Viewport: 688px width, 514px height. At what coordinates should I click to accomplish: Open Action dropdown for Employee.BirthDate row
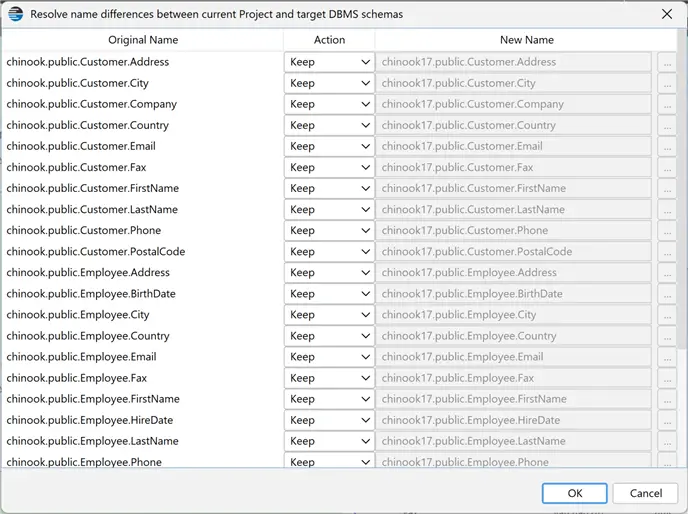click(329, 294)
